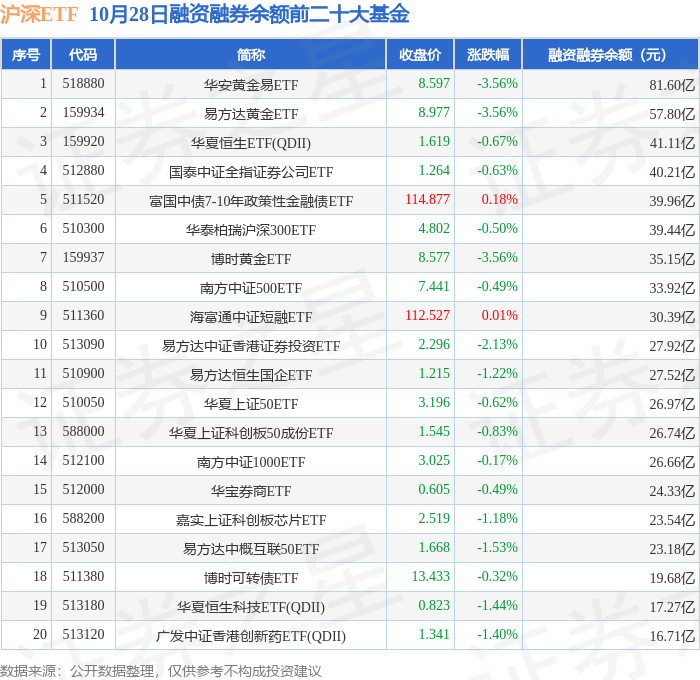Select fund name 易方达黄金ETF
700x680 pixels.
click(x=251, y=114)
